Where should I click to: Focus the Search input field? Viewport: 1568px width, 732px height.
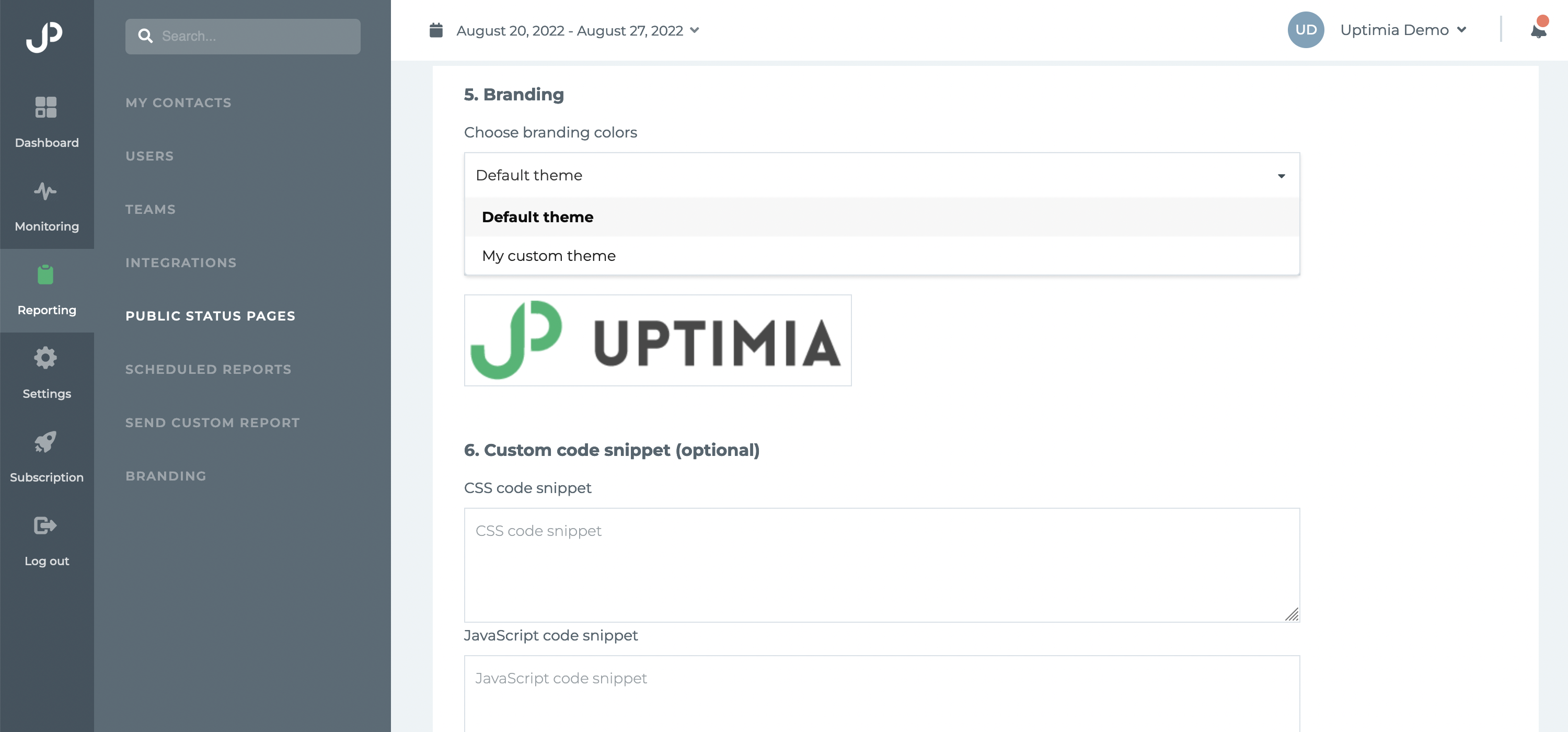click(243, 37)
